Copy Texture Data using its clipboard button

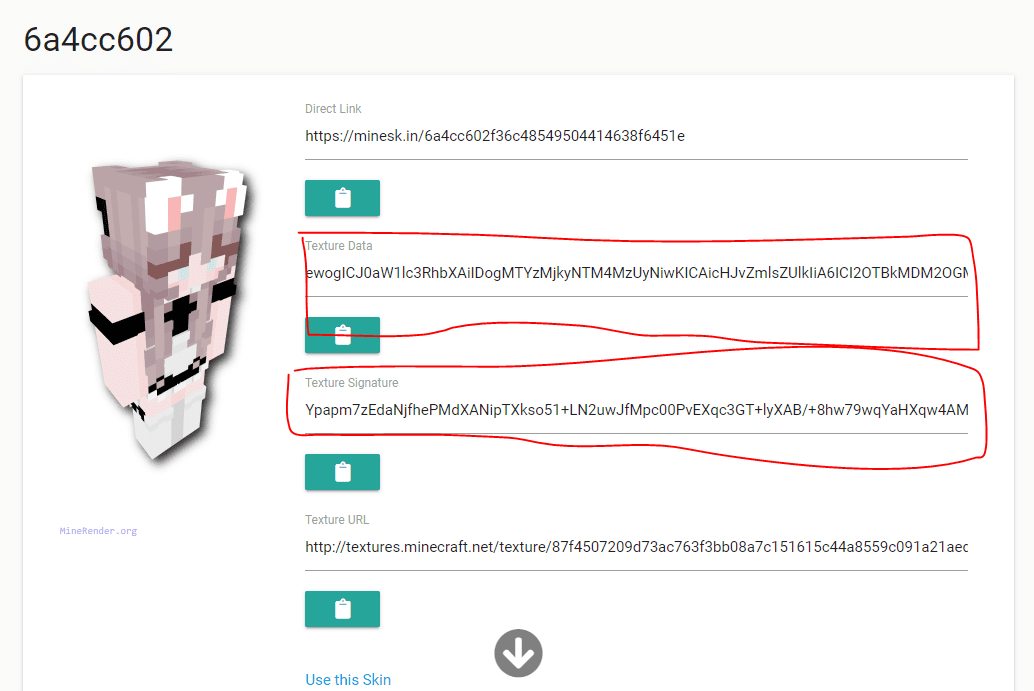point(342,335)
